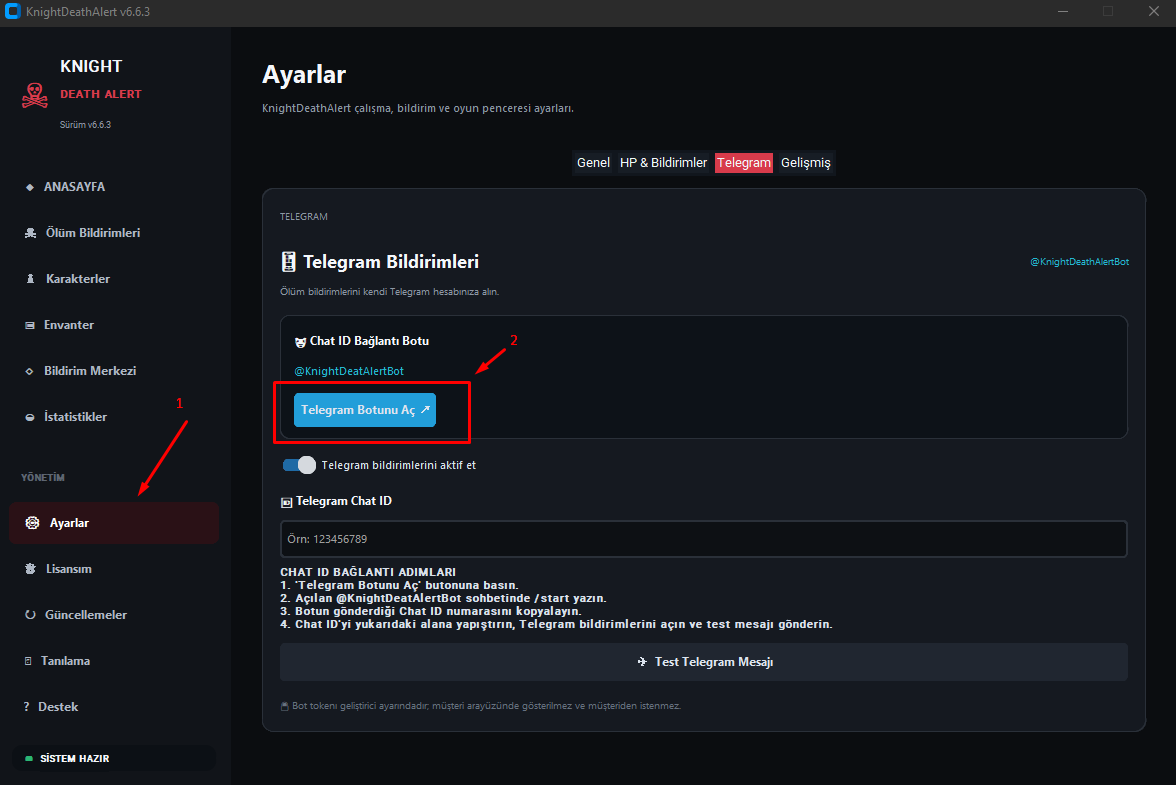Open the Gelişmiş tab
Screen dimensions: 1176x785
(x=806, y=163)
